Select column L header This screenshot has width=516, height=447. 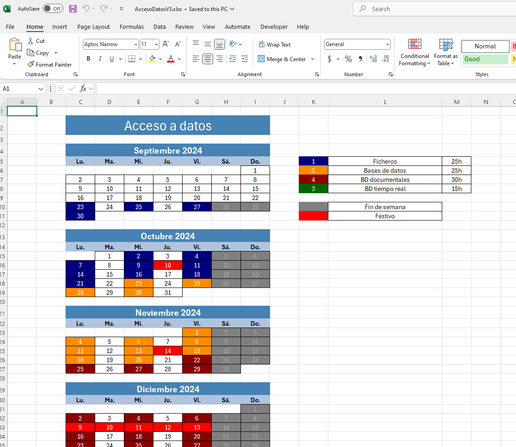[385, 102]
